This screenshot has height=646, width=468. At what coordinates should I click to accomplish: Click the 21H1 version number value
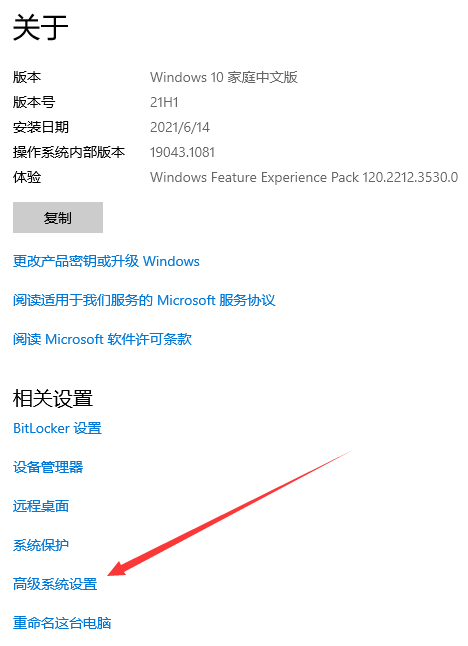coord(164,102)
